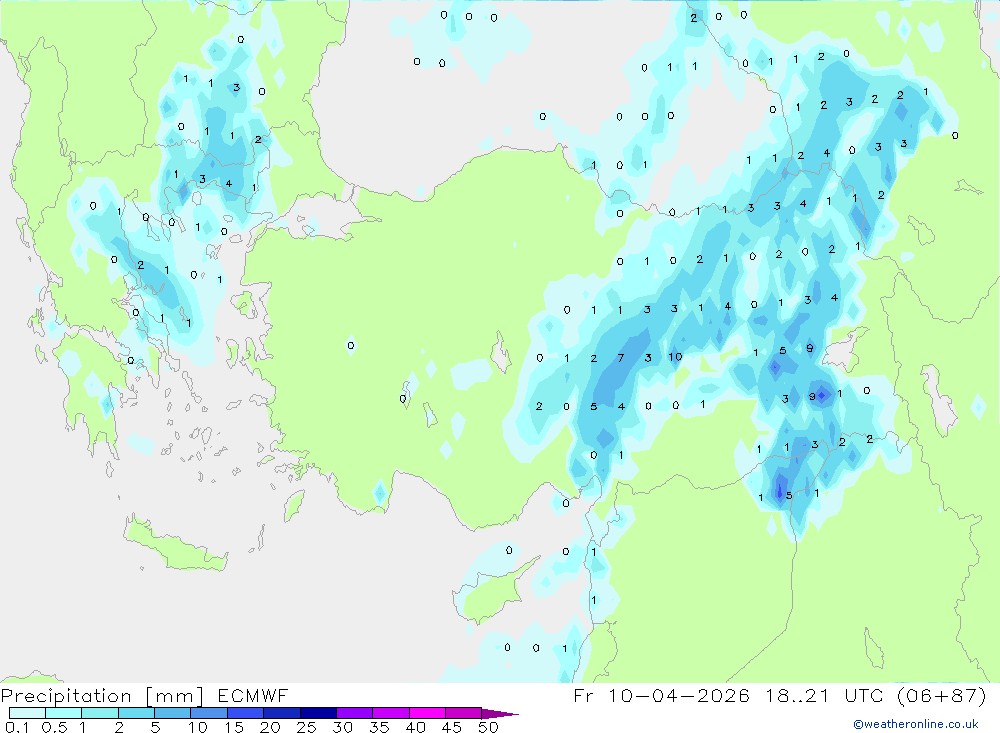The width and height of the screenshot is (1000, 733).
Task: Click the legend scale label 20
Action: (270, 727)
